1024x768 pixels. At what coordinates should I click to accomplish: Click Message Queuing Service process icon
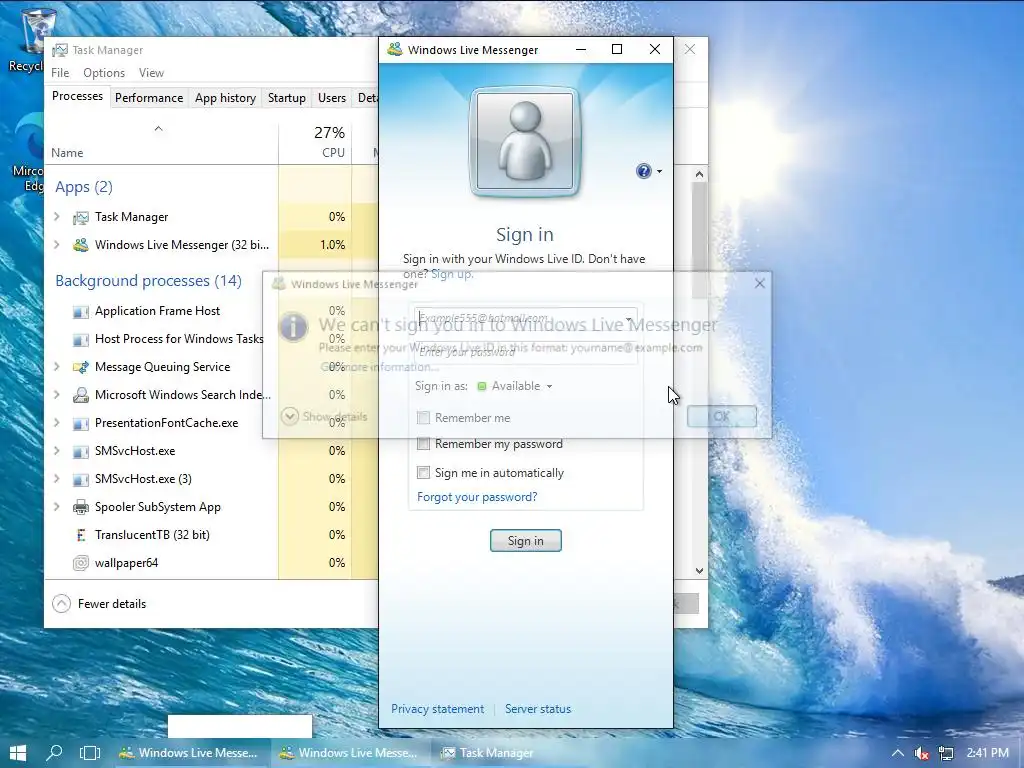[x=80, y=367]
